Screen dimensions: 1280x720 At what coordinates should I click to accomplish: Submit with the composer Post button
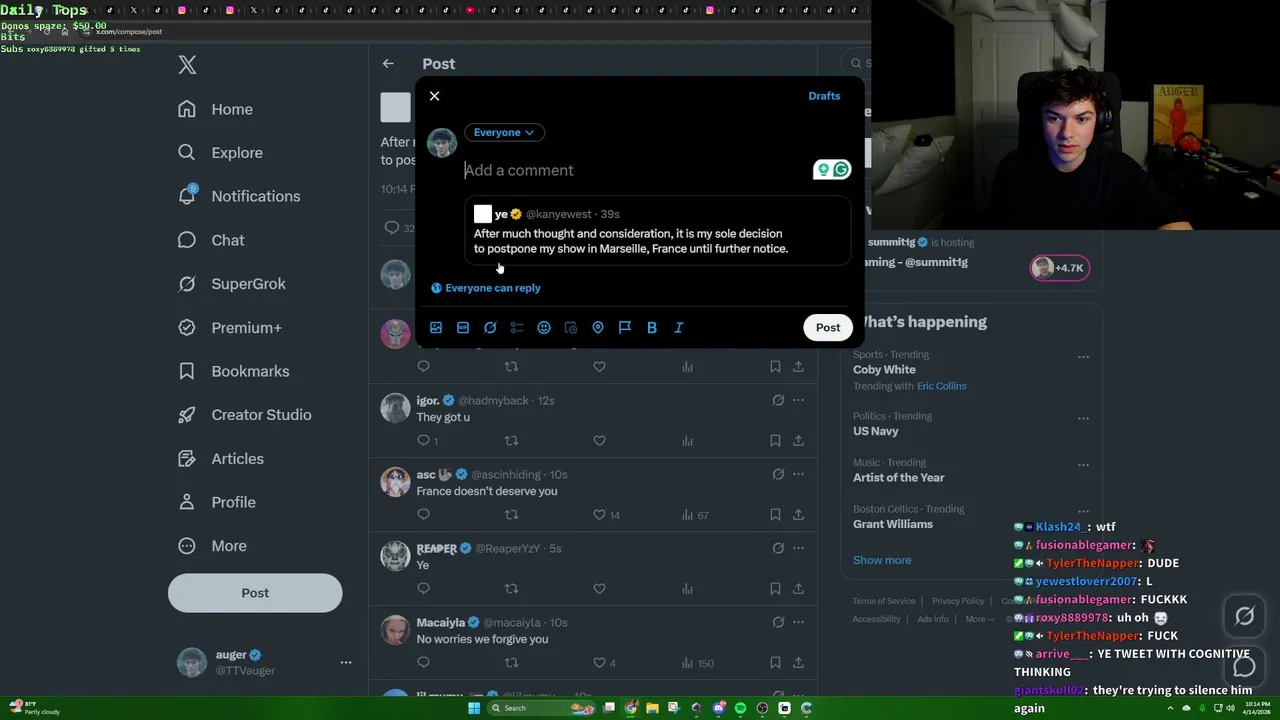tap(828, 328)
